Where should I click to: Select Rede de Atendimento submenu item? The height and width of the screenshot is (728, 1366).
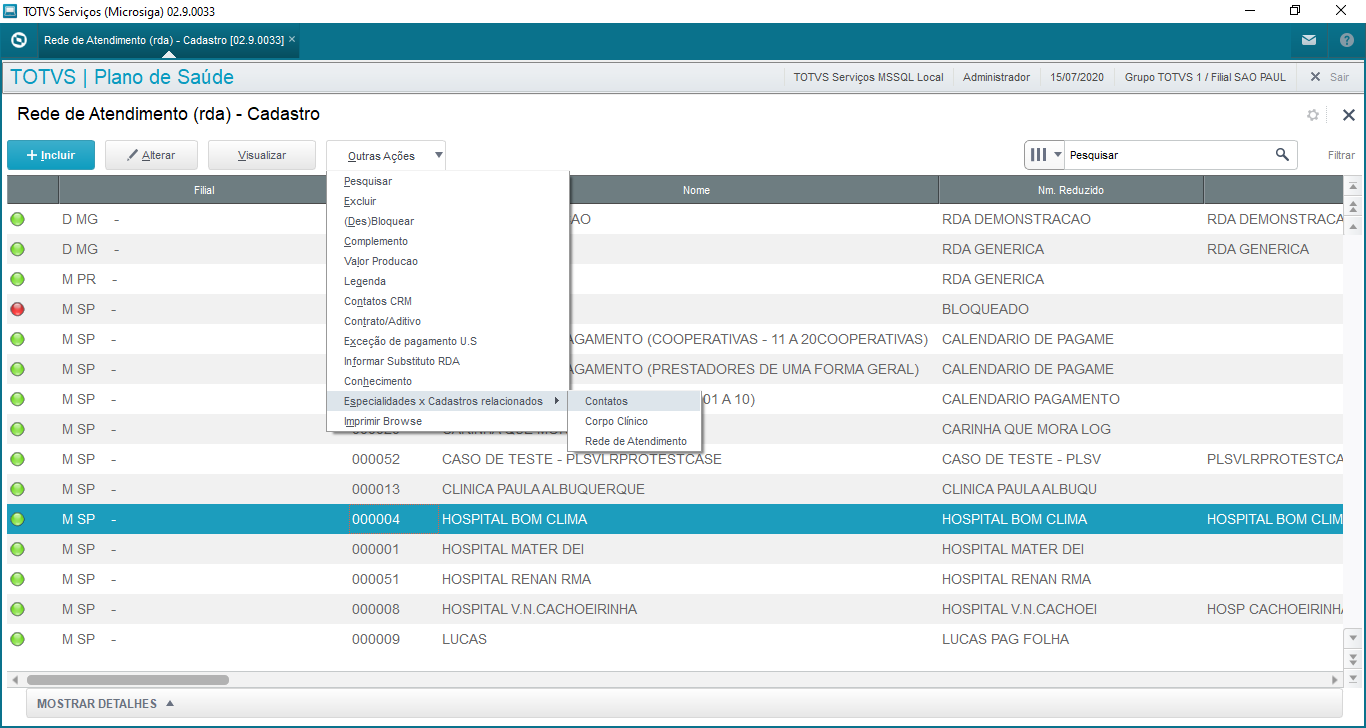click(635, 441)
